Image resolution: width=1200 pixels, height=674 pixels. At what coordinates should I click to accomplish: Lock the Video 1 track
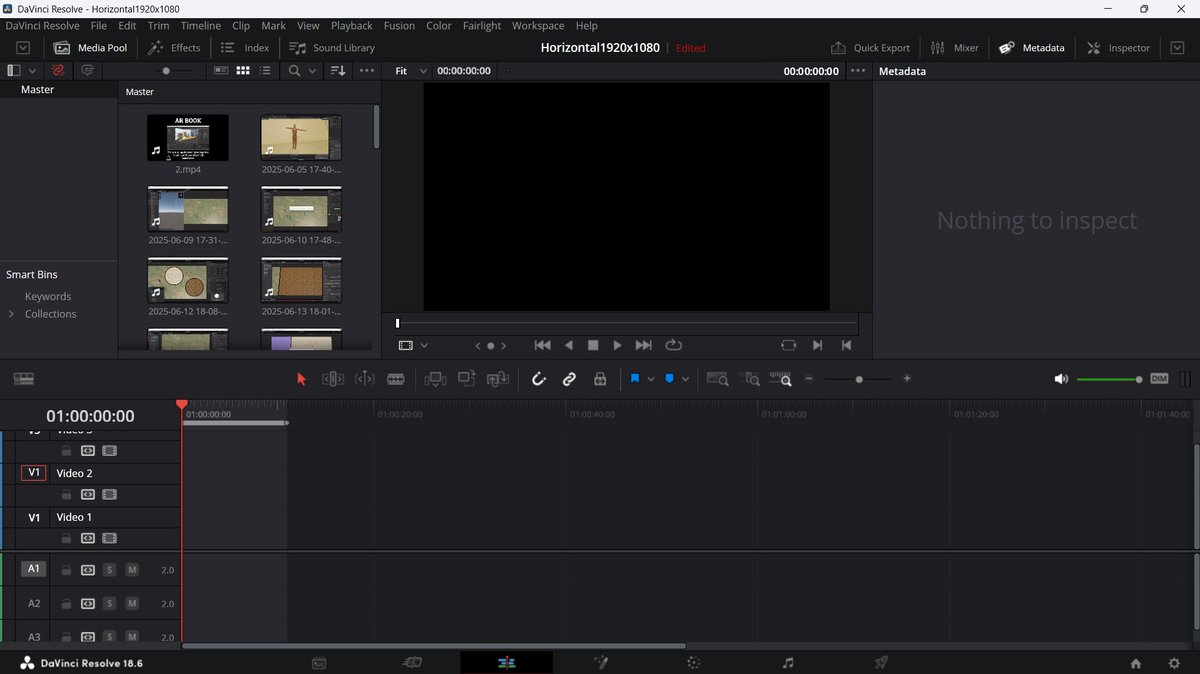point(65,538)
